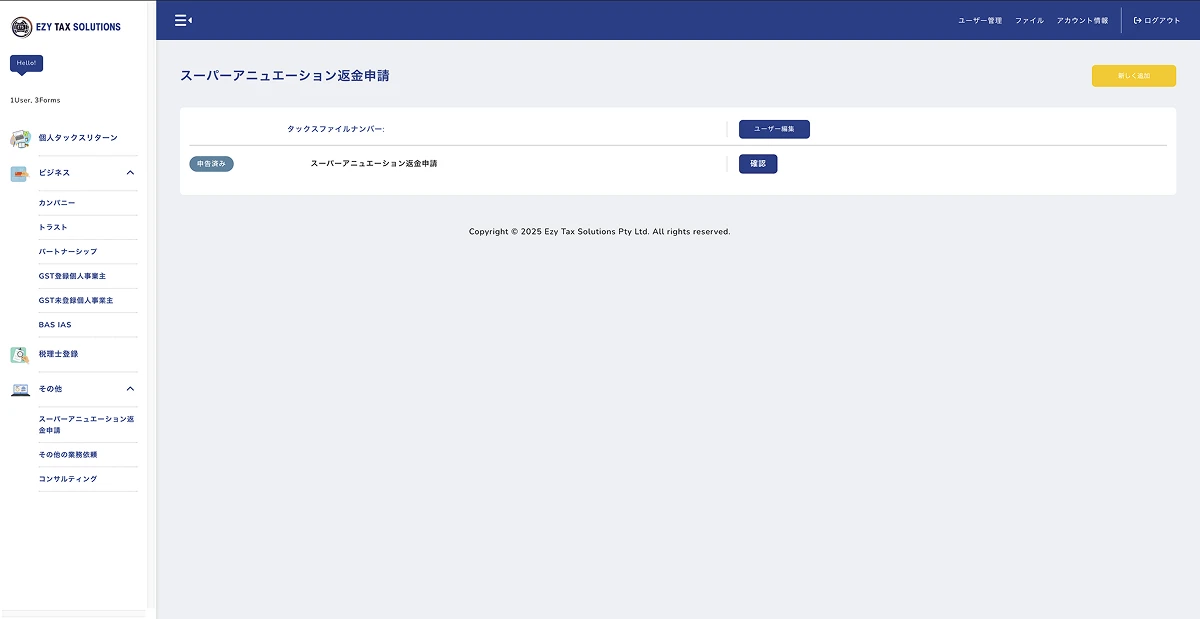
Task: Click the Ezy Tax Solutions logo
Action: (66, 27)
